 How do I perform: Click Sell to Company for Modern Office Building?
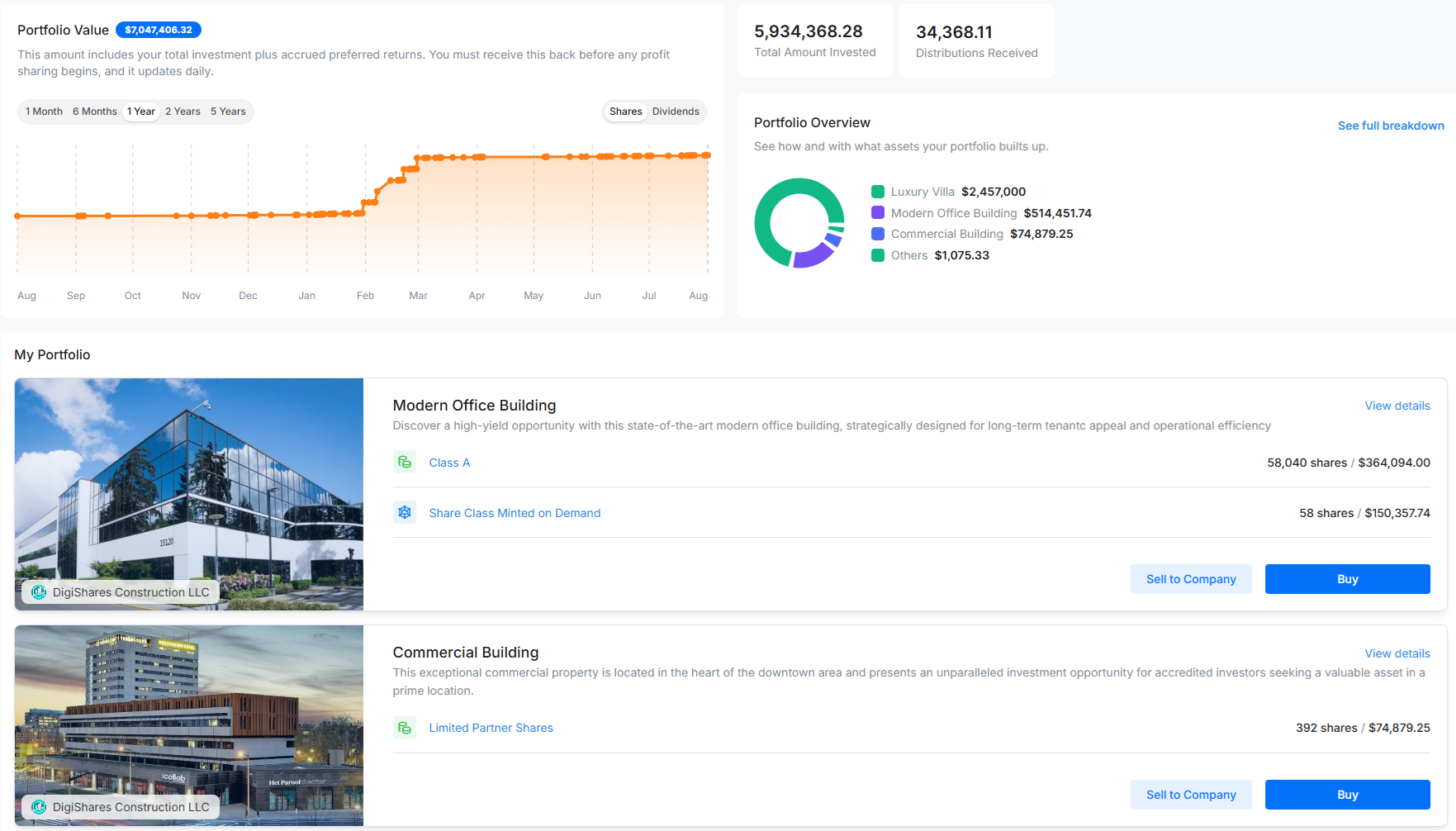1191,579
